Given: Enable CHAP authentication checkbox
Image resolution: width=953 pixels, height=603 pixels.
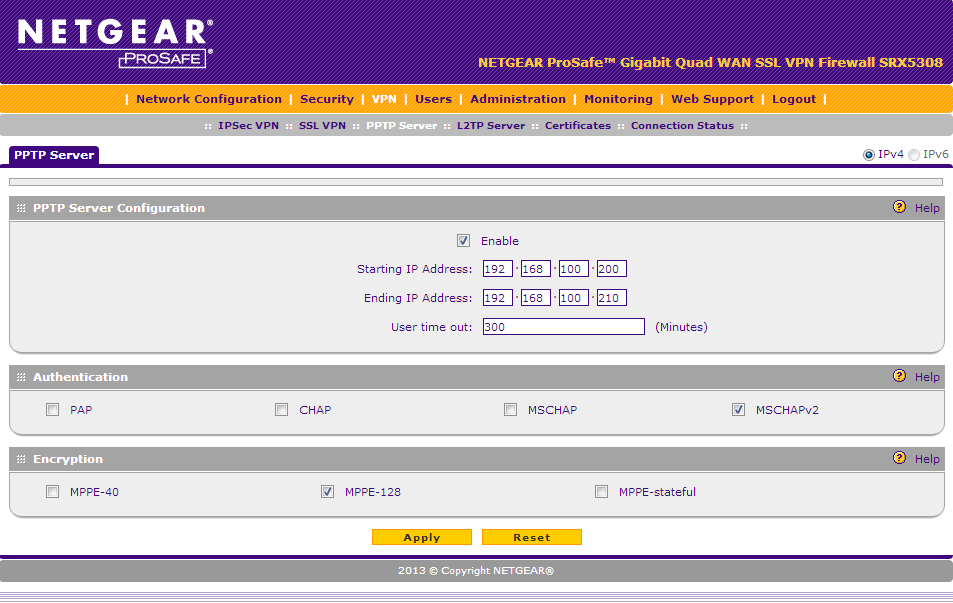Looking at the screenshot, I should (281, 410).
